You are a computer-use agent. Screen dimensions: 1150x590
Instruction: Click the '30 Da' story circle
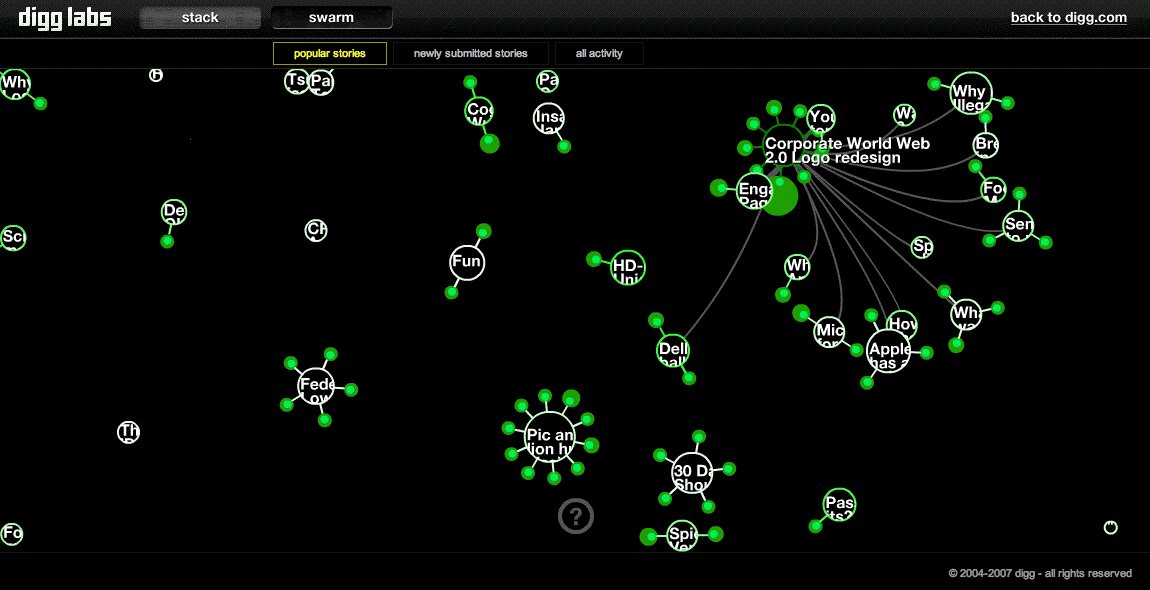[692, 473]
